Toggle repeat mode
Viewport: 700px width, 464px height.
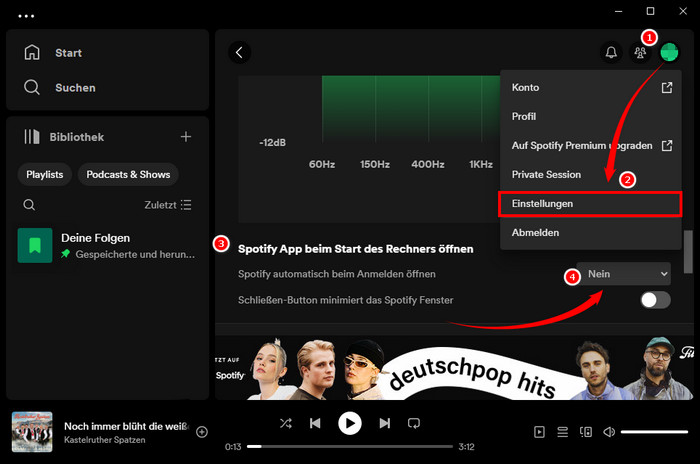click(x=414, y=423)
